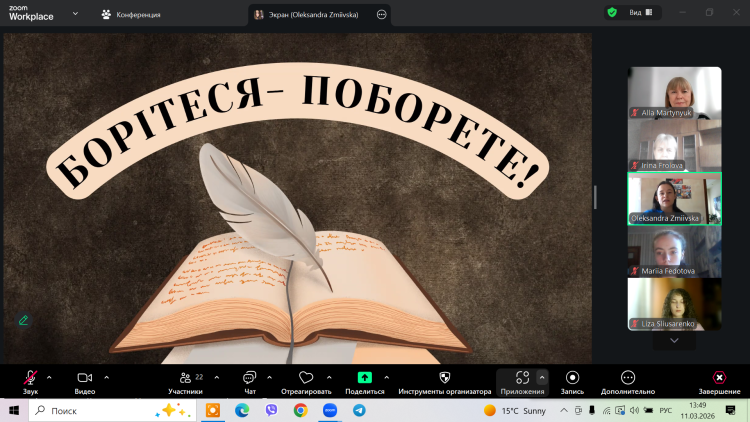Start recording with the Запись button

coord(572,382)
